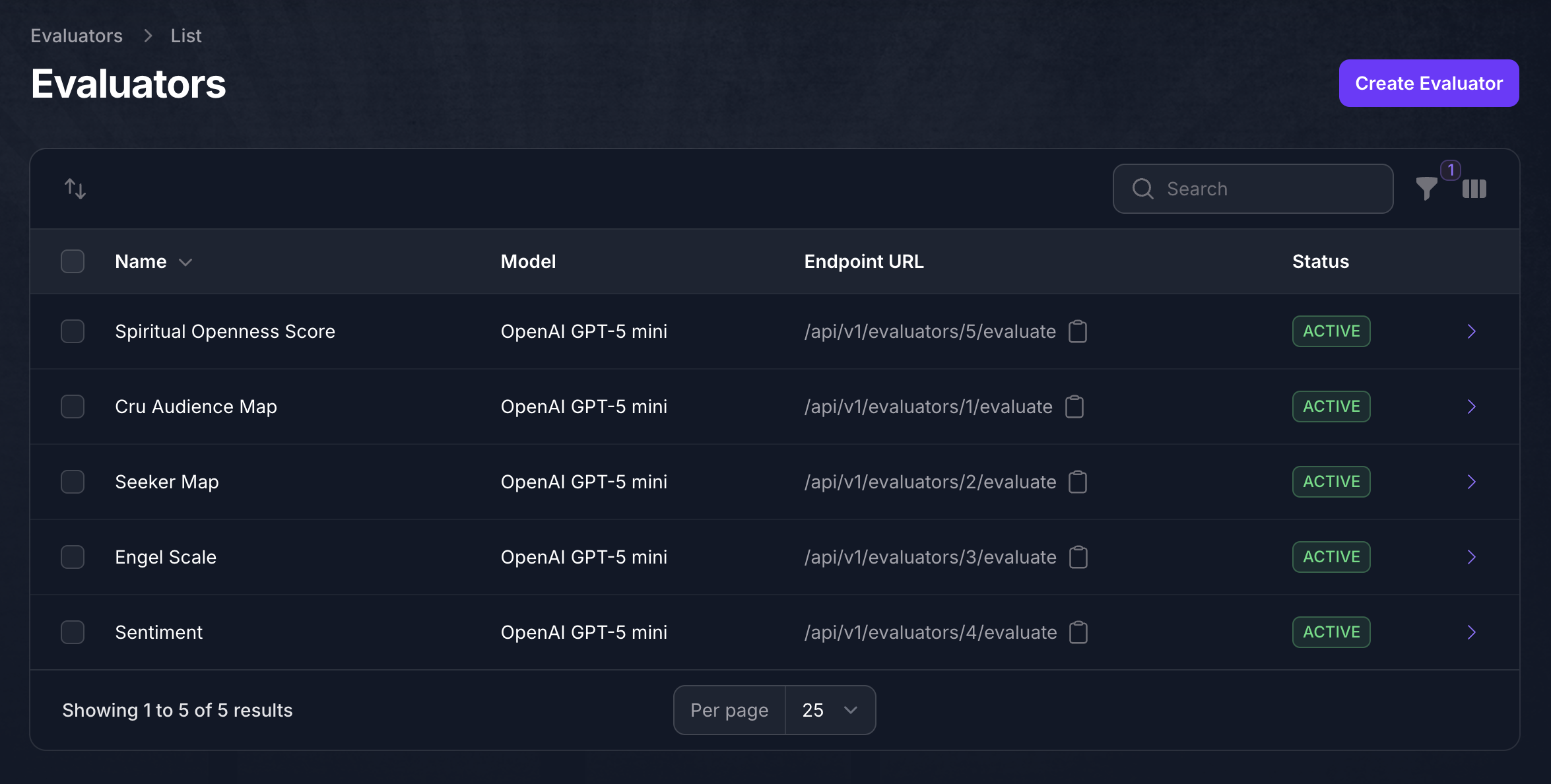Tick the Sentiment row checkbox
Screen dimensions: 1551x784
[73, 632]
